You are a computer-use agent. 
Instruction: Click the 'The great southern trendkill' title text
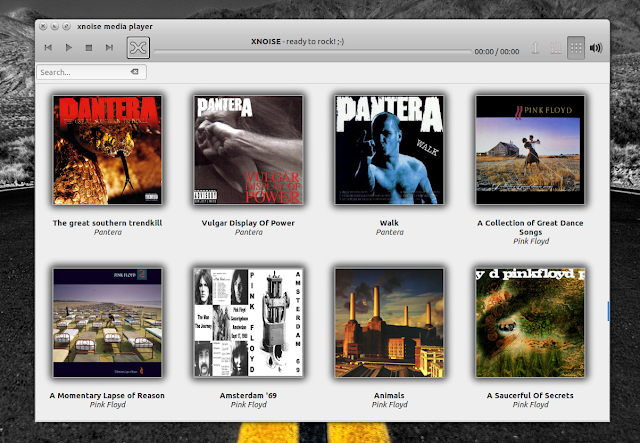click(107, 223)
